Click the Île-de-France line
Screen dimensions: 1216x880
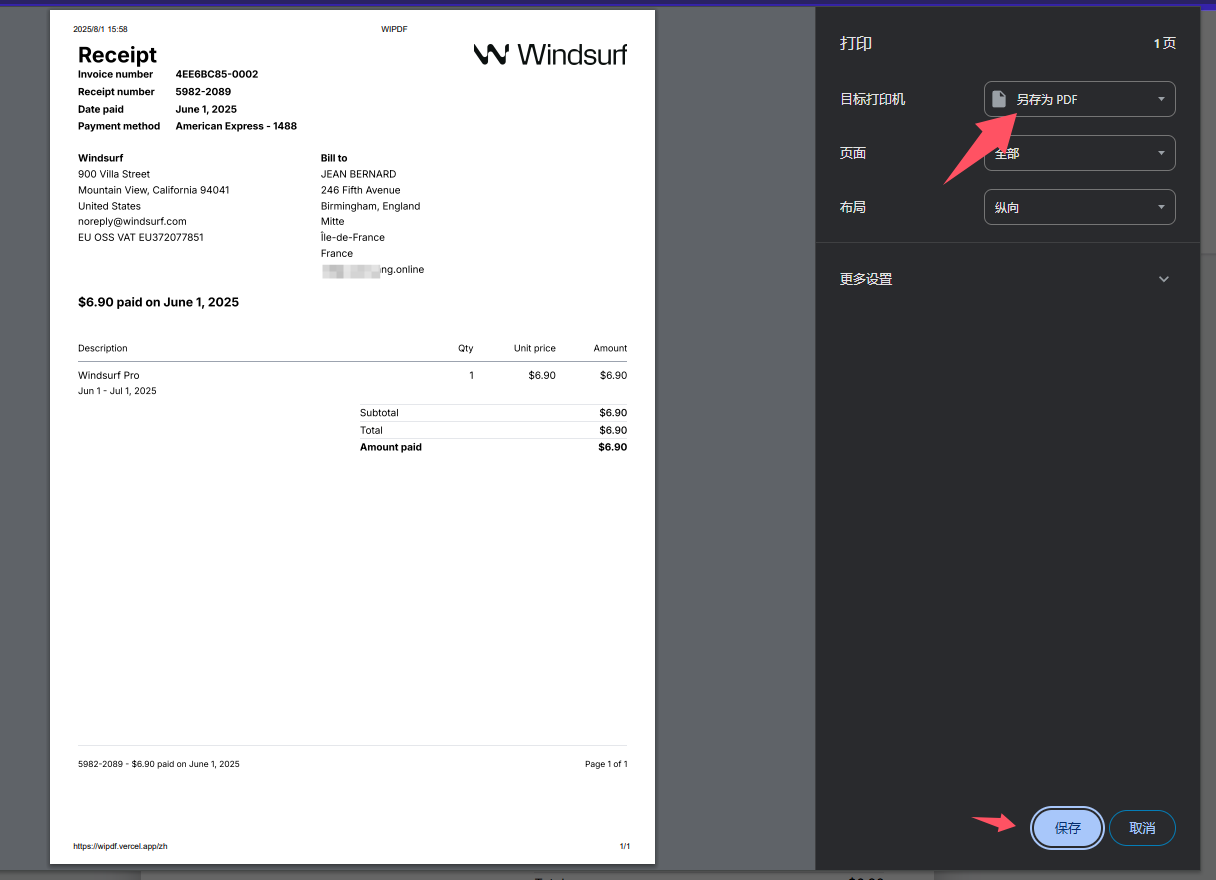click(352, 237)
